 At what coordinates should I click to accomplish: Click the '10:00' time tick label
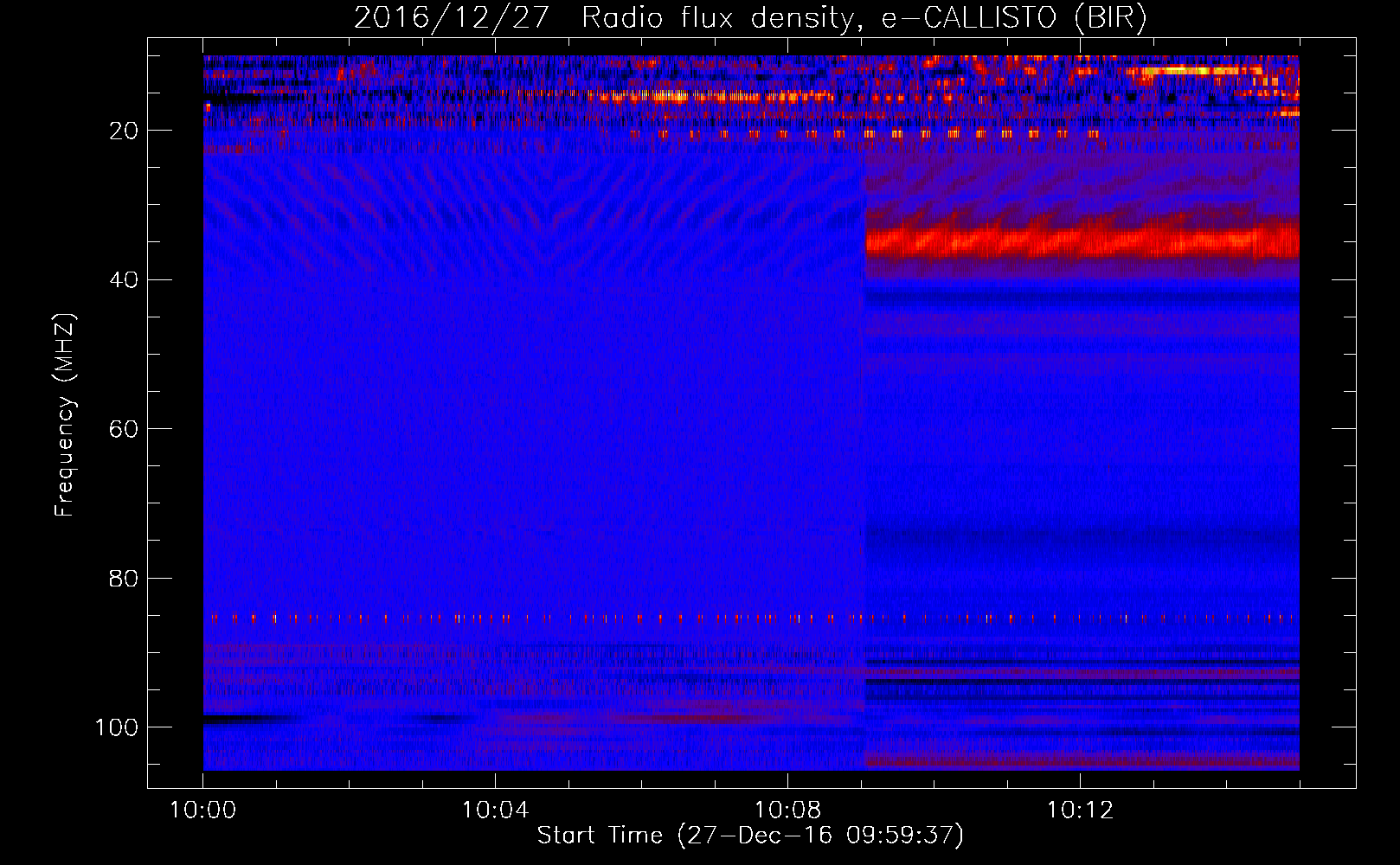202,811
